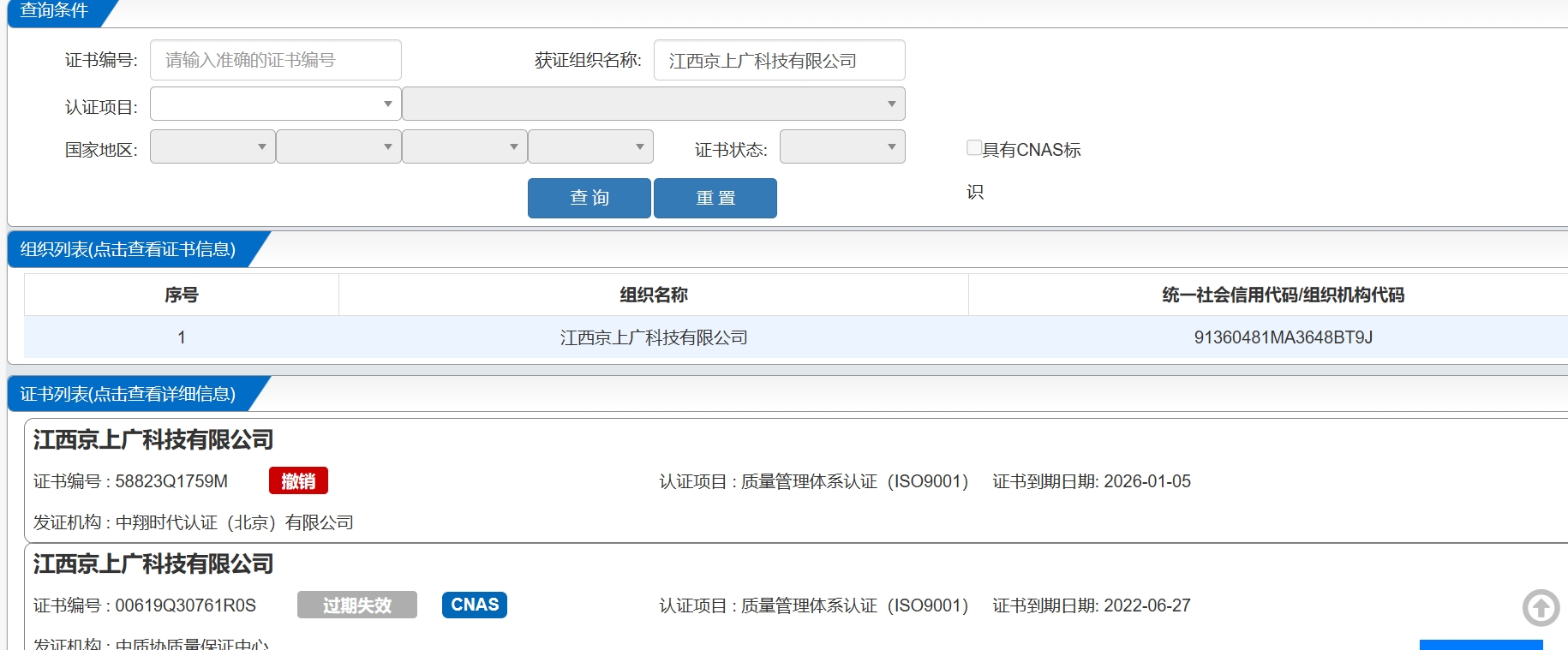
Task: Select the 证书列表 section header tab
Action: [x=129, y=394]
